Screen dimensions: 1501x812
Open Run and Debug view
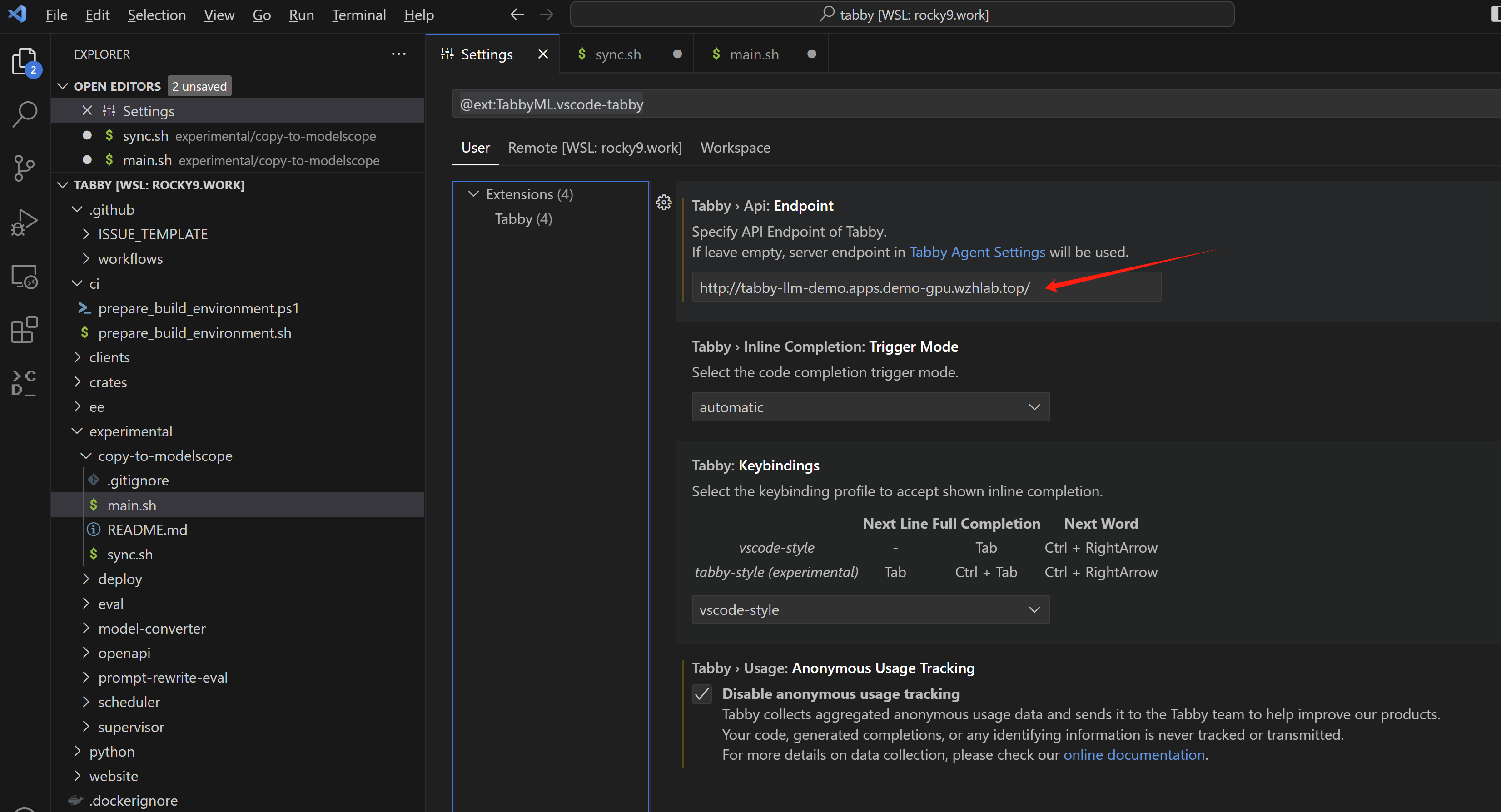coord(25,222)
